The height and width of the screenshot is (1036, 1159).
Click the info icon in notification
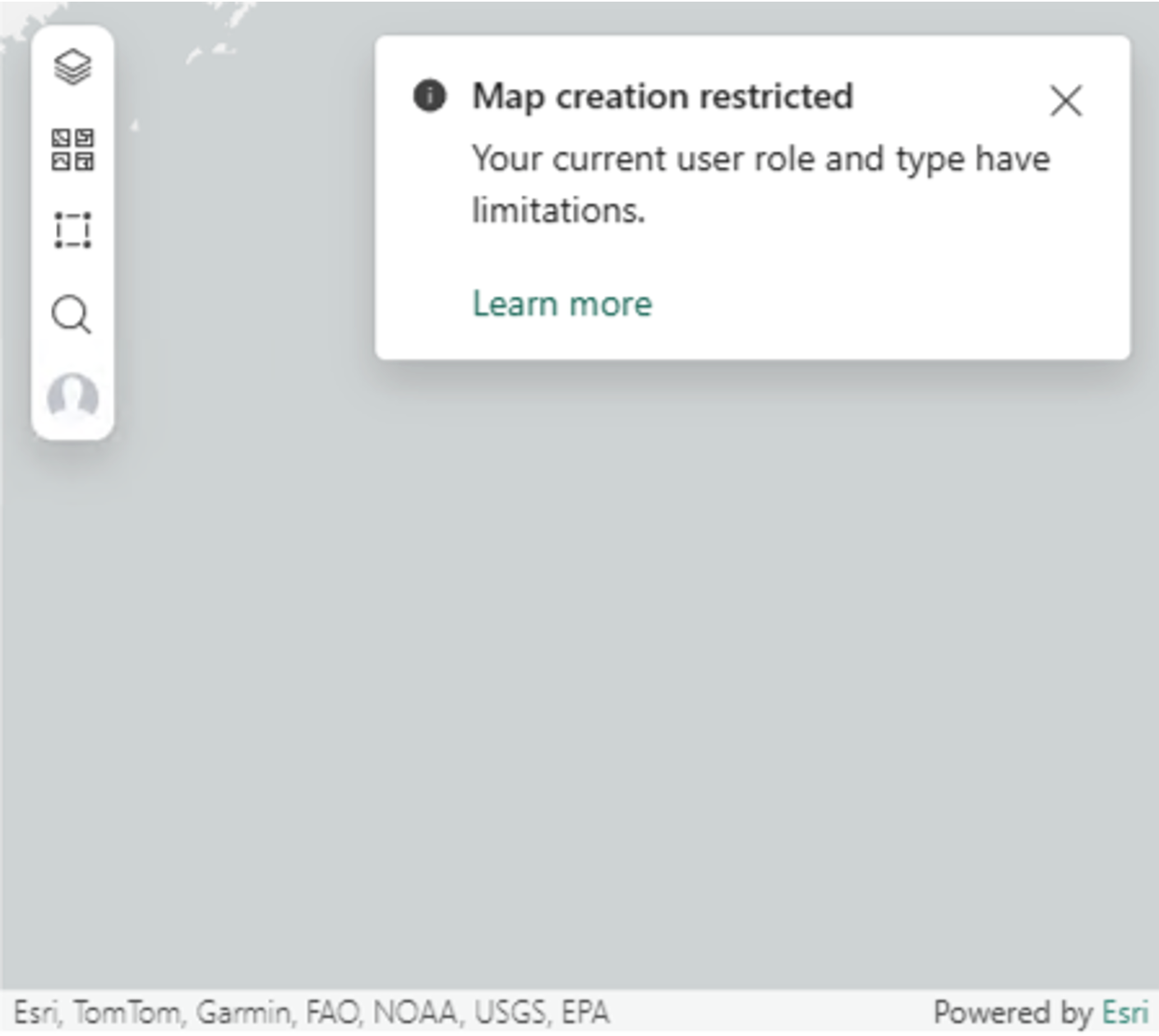tap(429, 95)
